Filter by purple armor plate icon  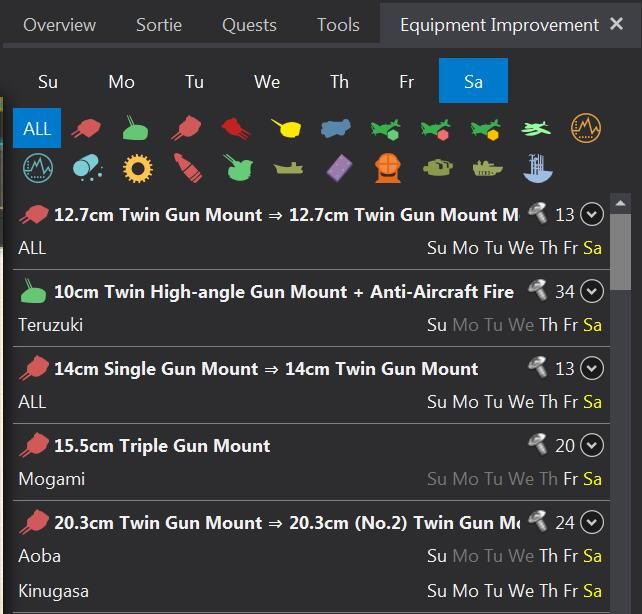coord(339,168)
